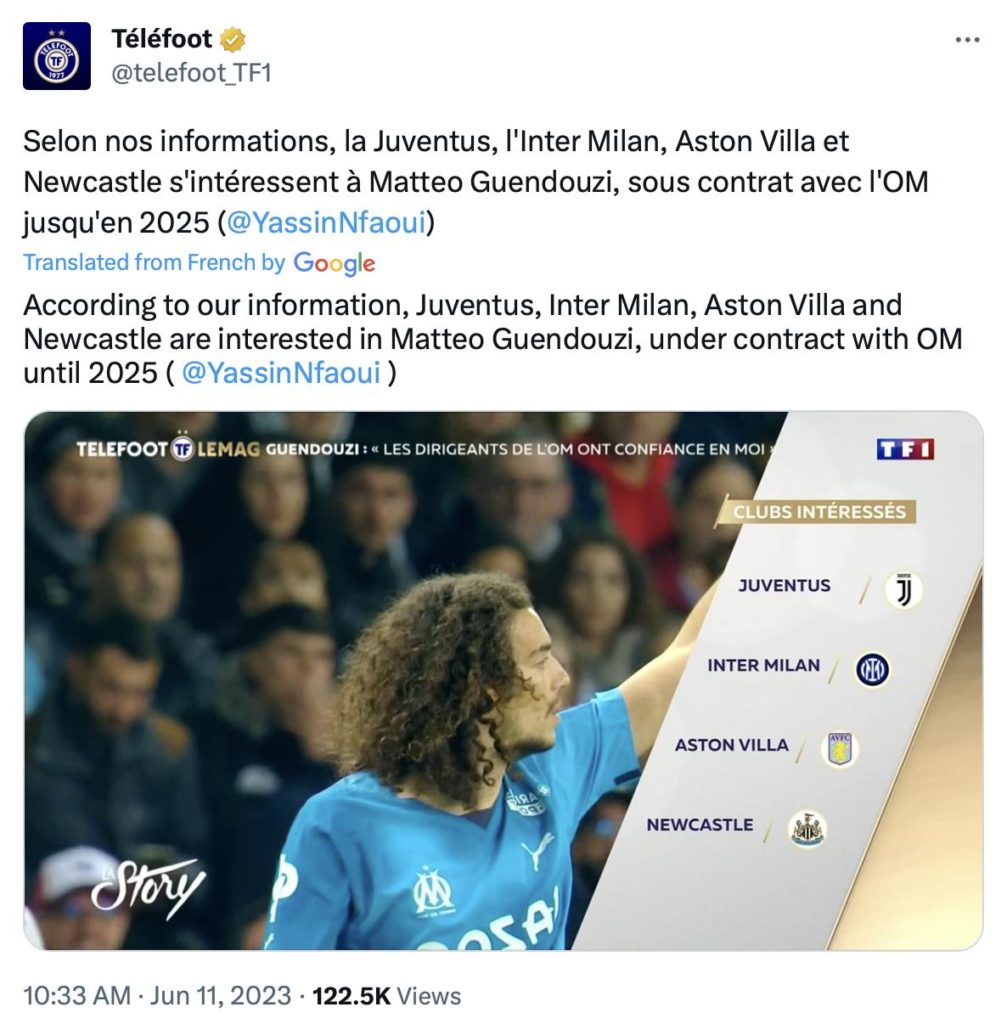Click the Téléfoot display name
This screenshot has height=1024, width=1007.
click(161, 39)
